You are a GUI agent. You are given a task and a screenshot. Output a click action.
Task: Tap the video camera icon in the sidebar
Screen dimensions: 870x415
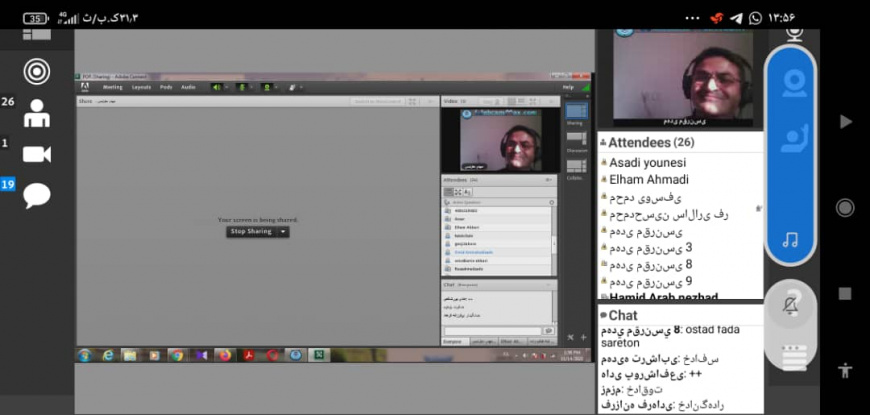point(37,153)
